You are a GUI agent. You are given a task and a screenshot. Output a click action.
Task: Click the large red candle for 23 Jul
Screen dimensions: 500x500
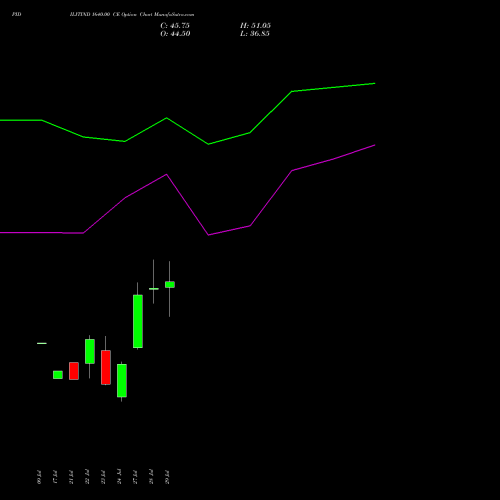pyautogui.click(x=106, y=367)
